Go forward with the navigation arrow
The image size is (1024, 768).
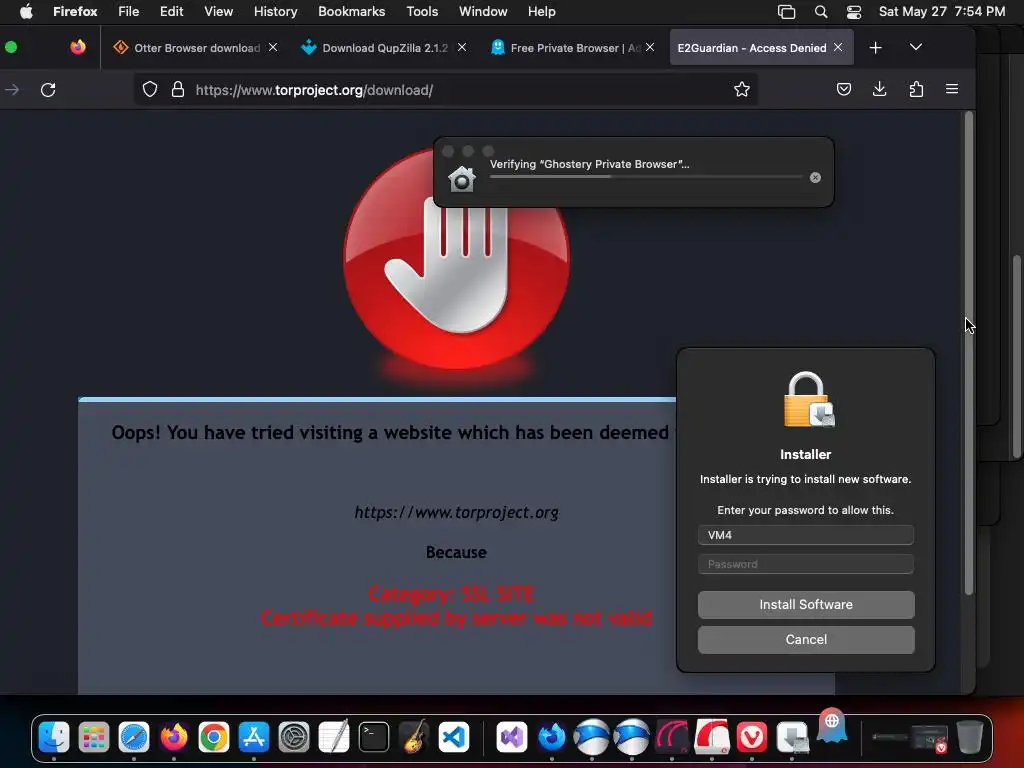12,89
